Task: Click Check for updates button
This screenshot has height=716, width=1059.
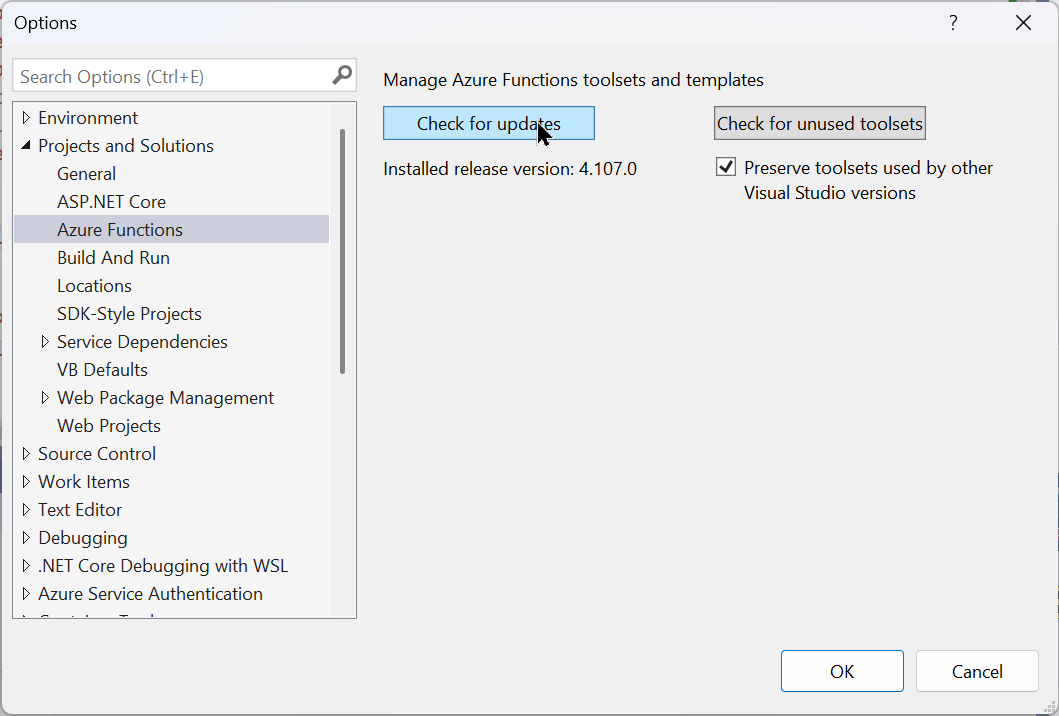Action: pos(488,124)
